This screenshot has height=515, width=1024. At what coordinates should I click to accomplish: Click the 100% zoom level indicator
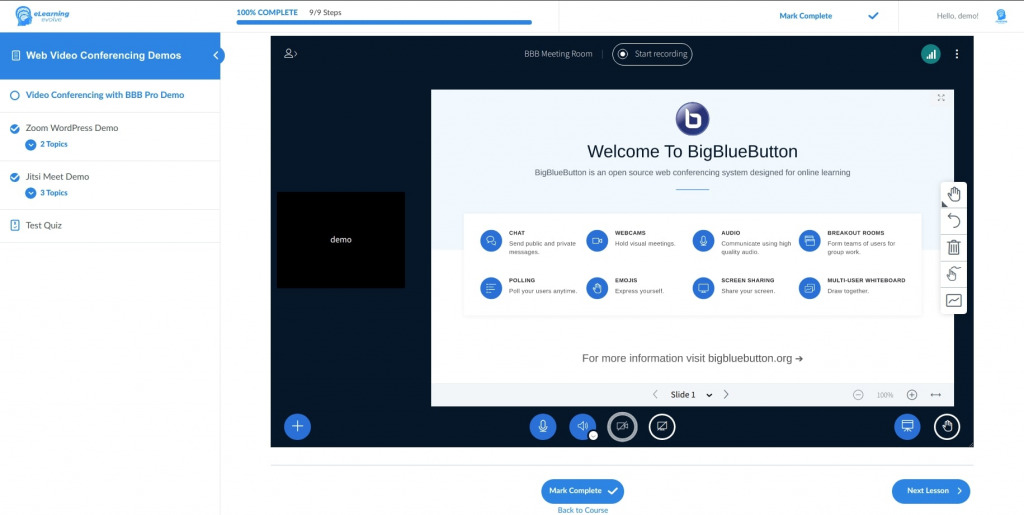coord(885,395)
